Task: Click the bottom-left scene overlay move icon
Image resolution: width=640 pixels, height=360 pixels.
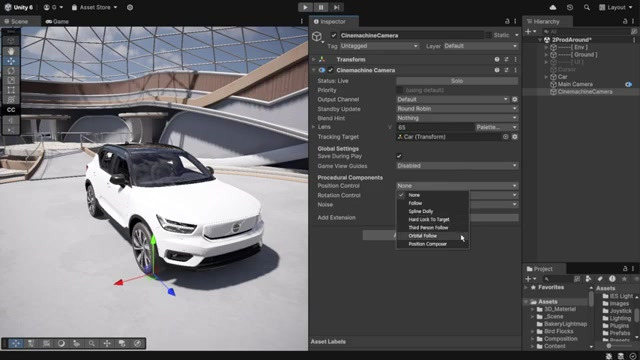Action: tap(16, 344)
